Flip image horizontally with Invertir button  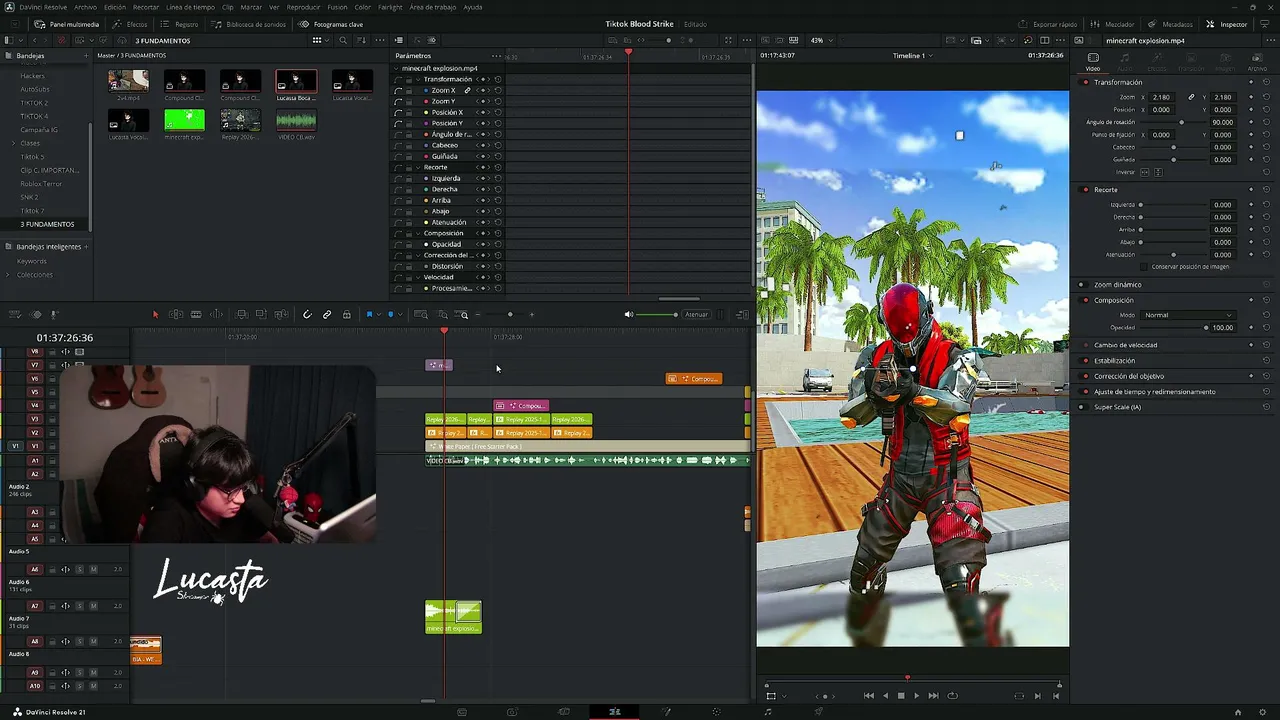coord(1146,172)
